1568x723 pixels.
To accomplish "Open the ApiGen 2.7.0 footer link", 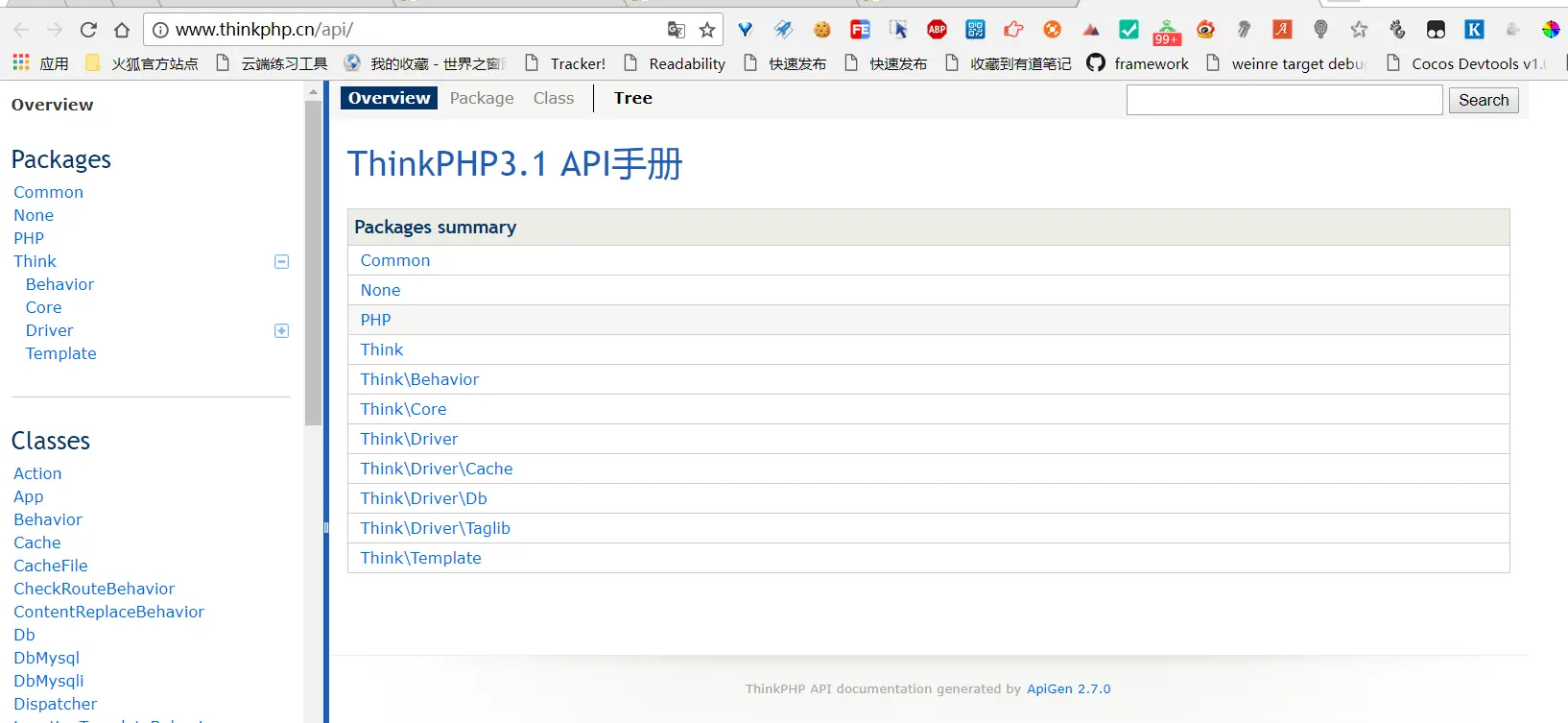I will 1068,688.
